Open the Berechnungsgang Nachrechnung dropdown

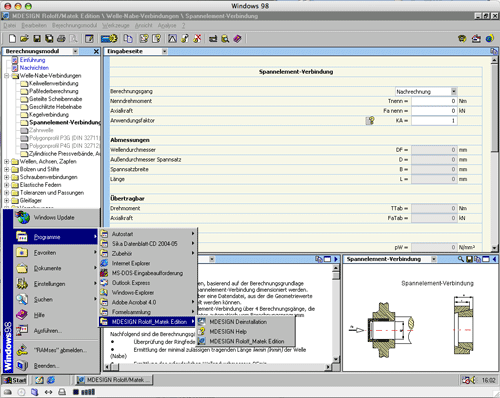pyautogui.click(x=453, y=91)
